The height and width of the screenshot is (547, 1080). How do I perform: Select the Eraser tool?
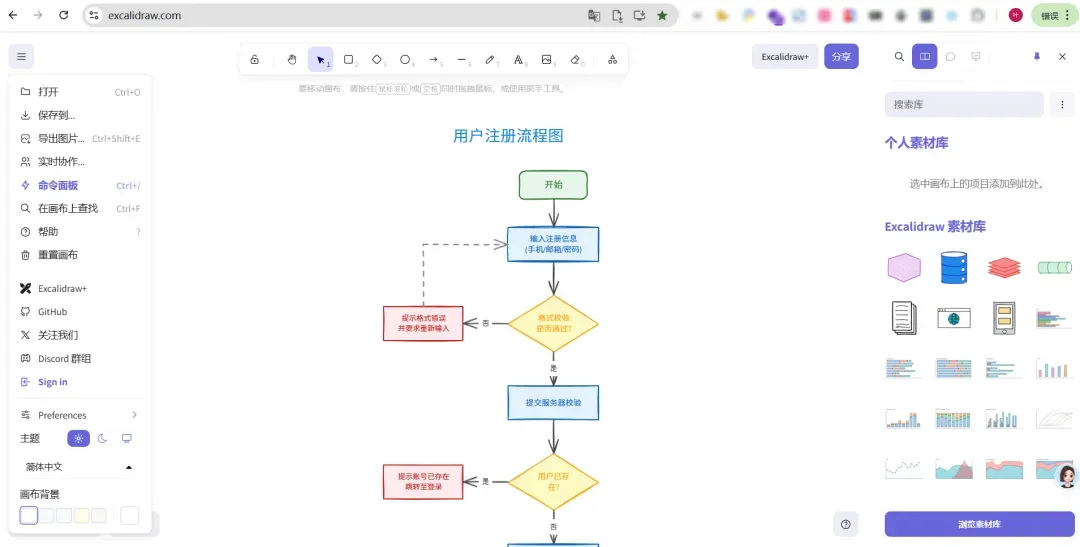point(575,60)
